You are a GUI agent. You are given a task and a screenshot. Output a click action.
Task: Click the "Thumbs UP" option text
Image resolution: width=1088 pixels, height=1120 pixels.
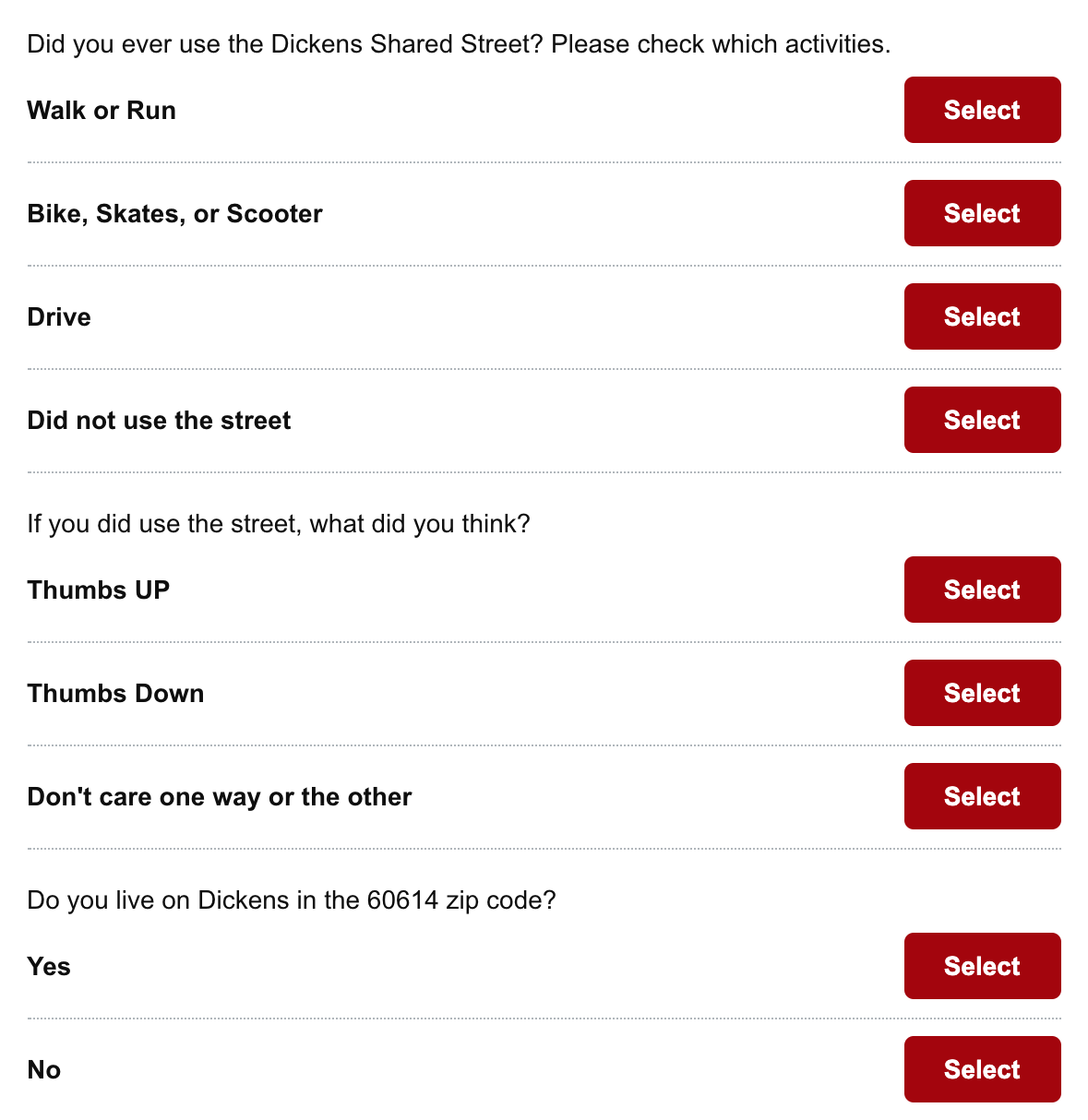[99, 590]
